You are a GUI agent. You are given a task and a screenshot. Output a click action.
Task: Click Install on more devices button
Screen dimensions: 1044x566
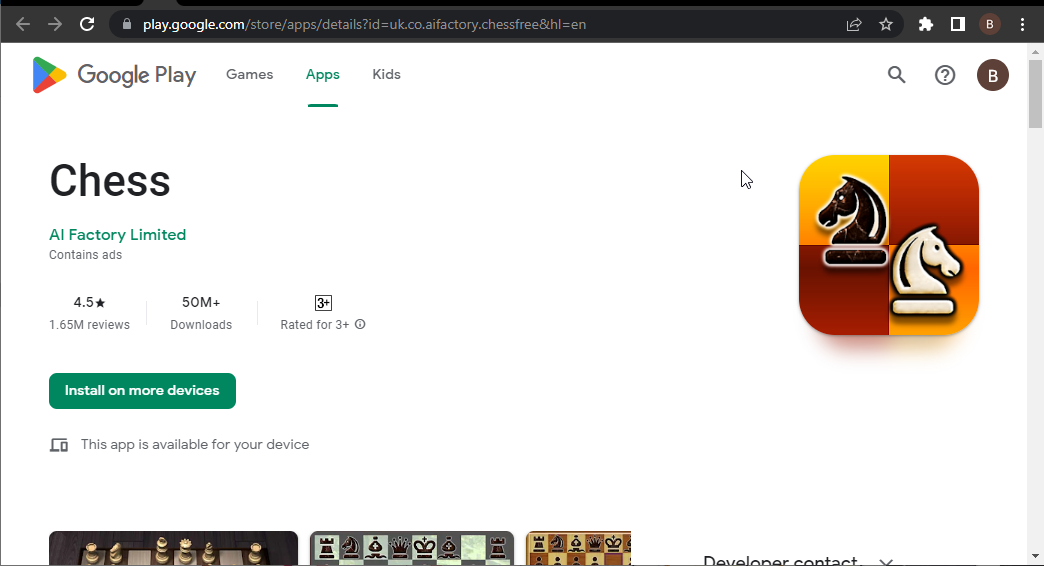[x=142, y=391]
